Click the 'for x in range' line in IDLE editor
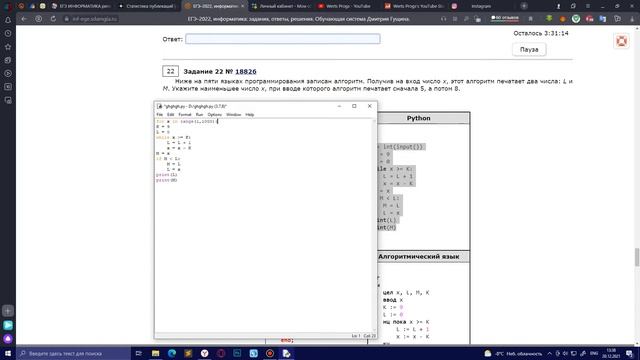 click(187, 121)
